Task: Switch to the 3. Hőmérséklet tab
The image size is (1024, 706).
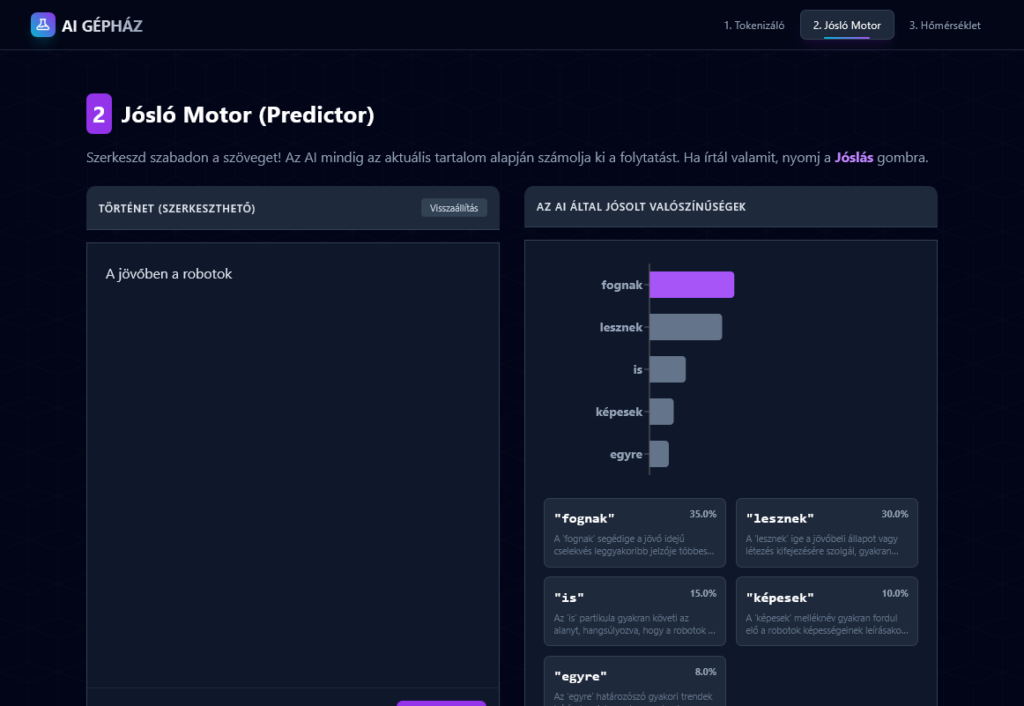Action: coord(944,25)
